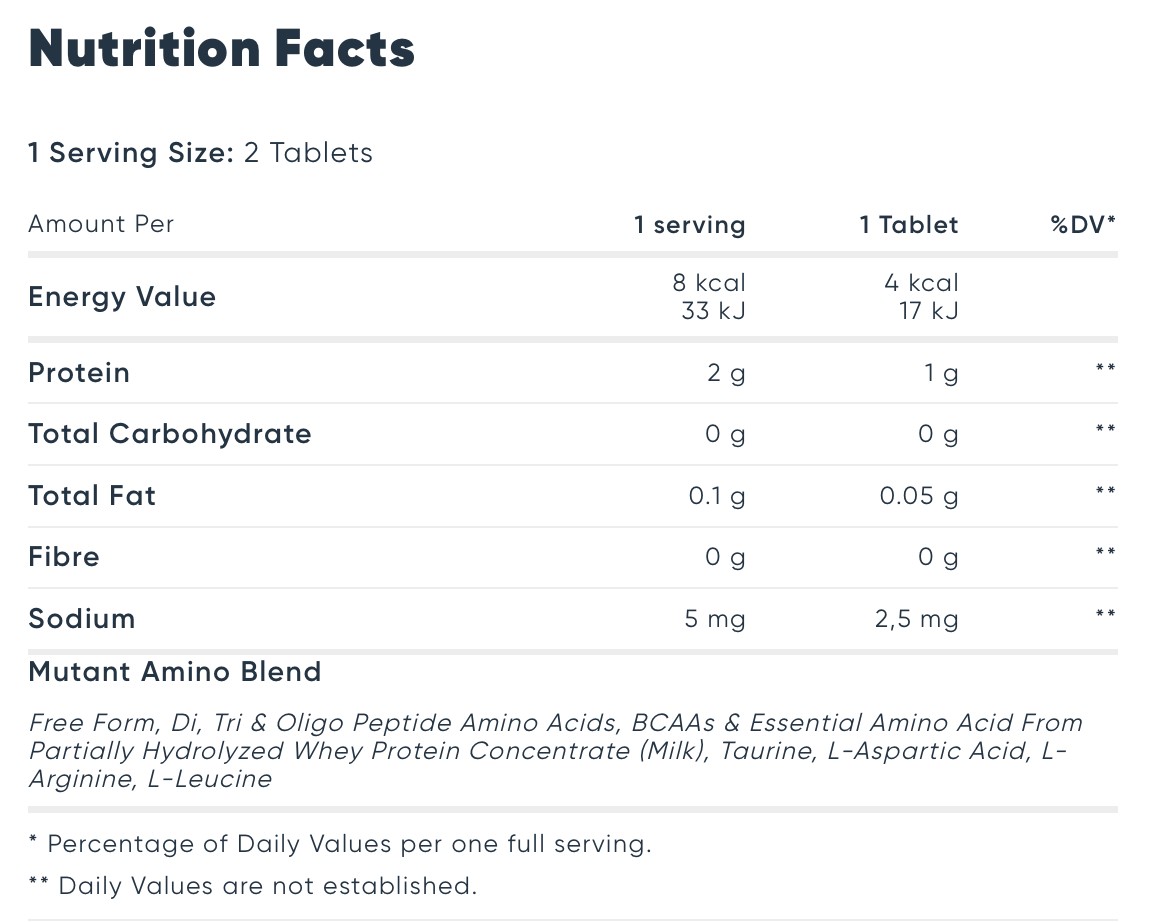Click the Sodium row label
Screen dimensions: 1150x922
pyautogui.click(x=81, y=618)
